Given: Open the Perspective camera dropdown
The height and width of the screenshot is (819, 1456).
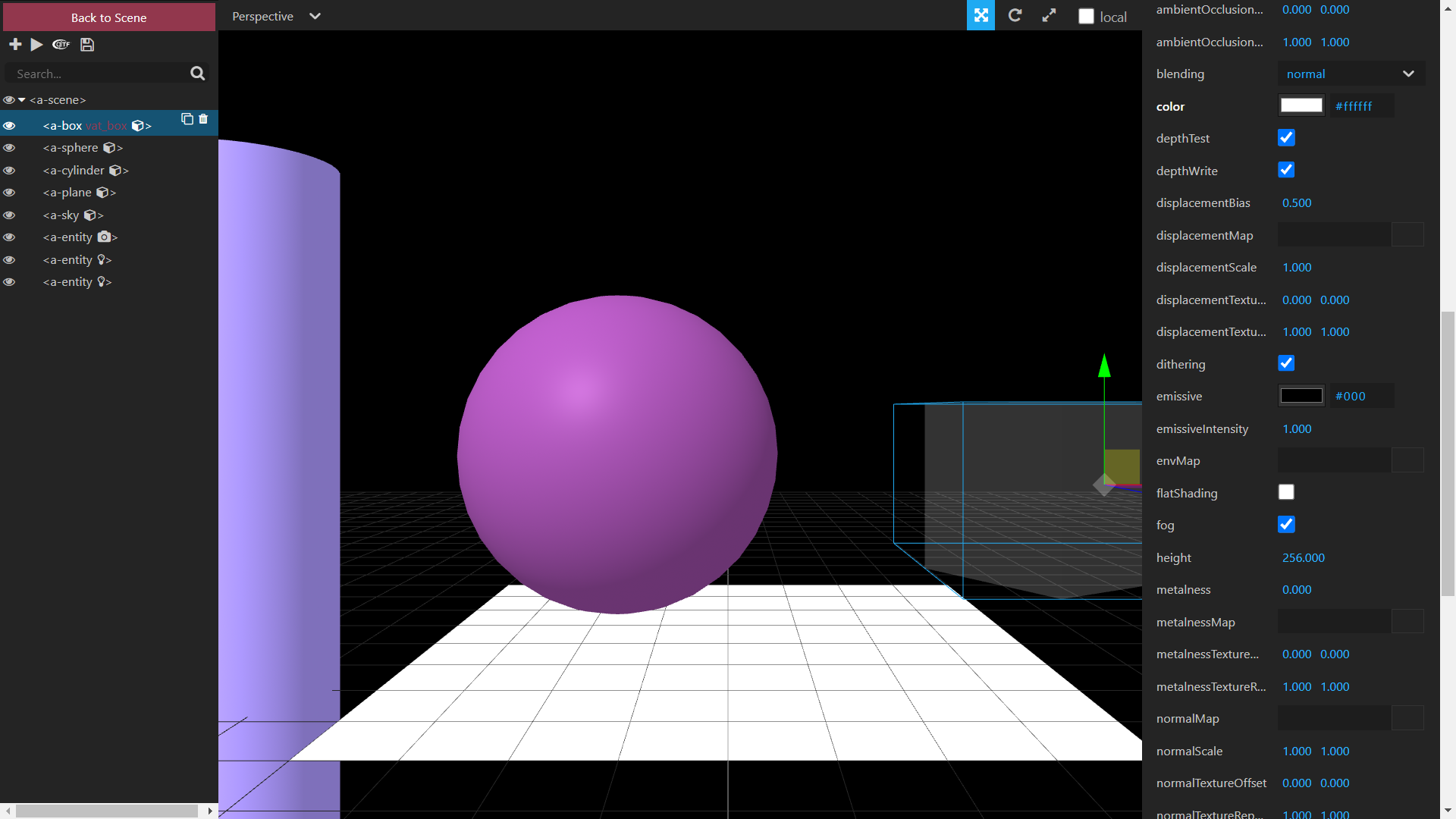Looking at the screenshot, I should (x=276, y=16).
